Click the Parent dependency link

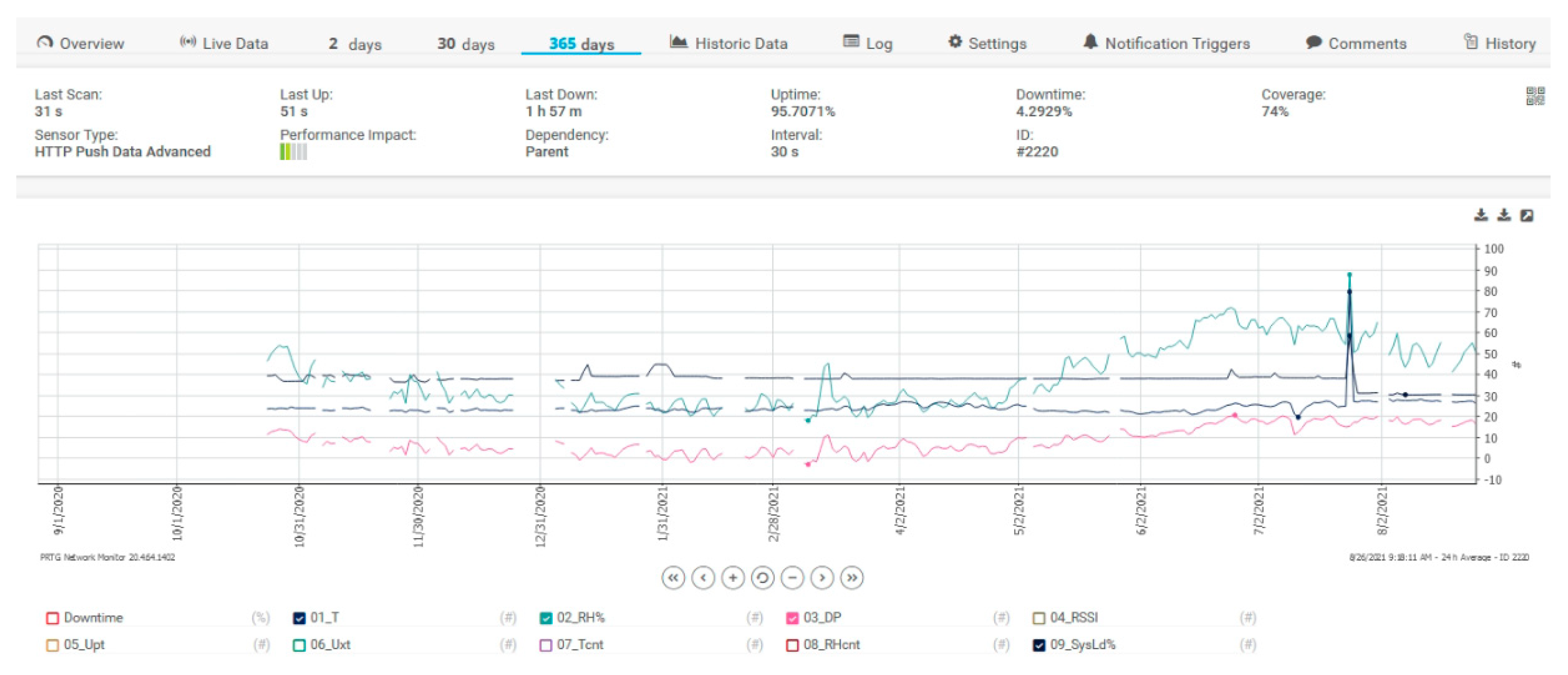[546, 152]
